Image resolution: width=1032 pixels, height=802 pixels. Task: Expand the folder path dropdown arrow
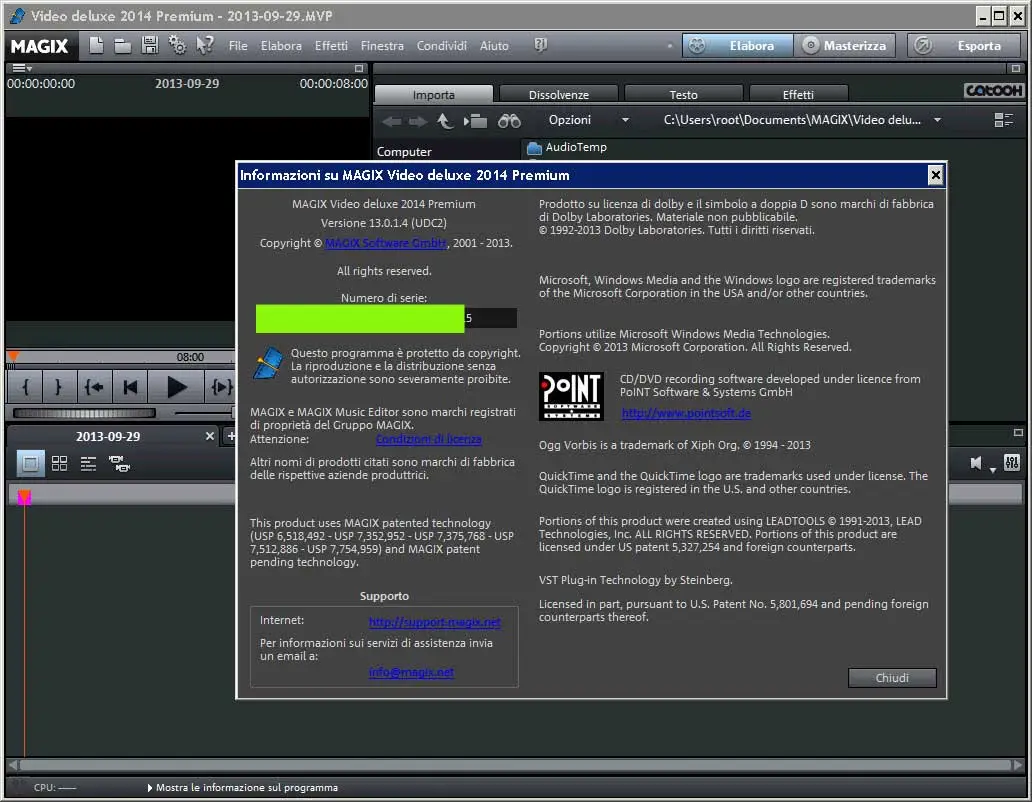click(x=937, y=120)
